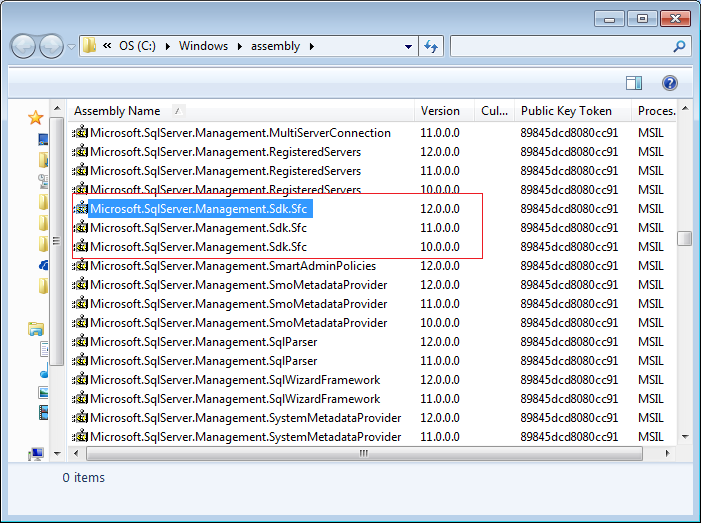Click the SmartAdminPolicies assembly icon
This screenshot has width=702, height=524.
coord(80,266)
